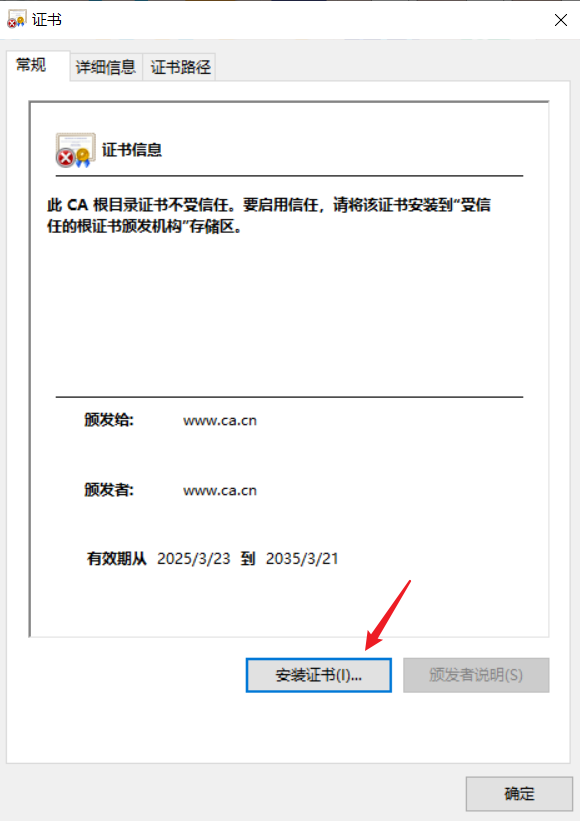The image size is (580, 821).
Task: Click the greyed-out 颁发者说明(S) button
Action: coord(476,675)
